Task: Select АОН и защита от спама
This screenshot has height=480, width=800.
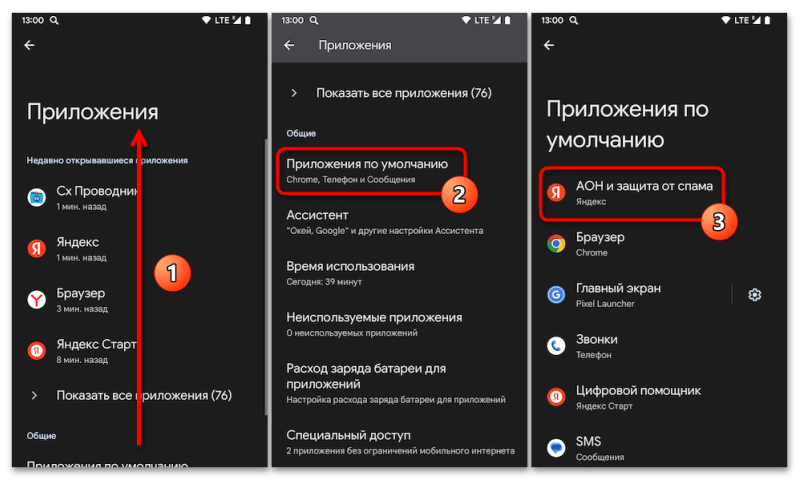Action: [x=632, y=193]
